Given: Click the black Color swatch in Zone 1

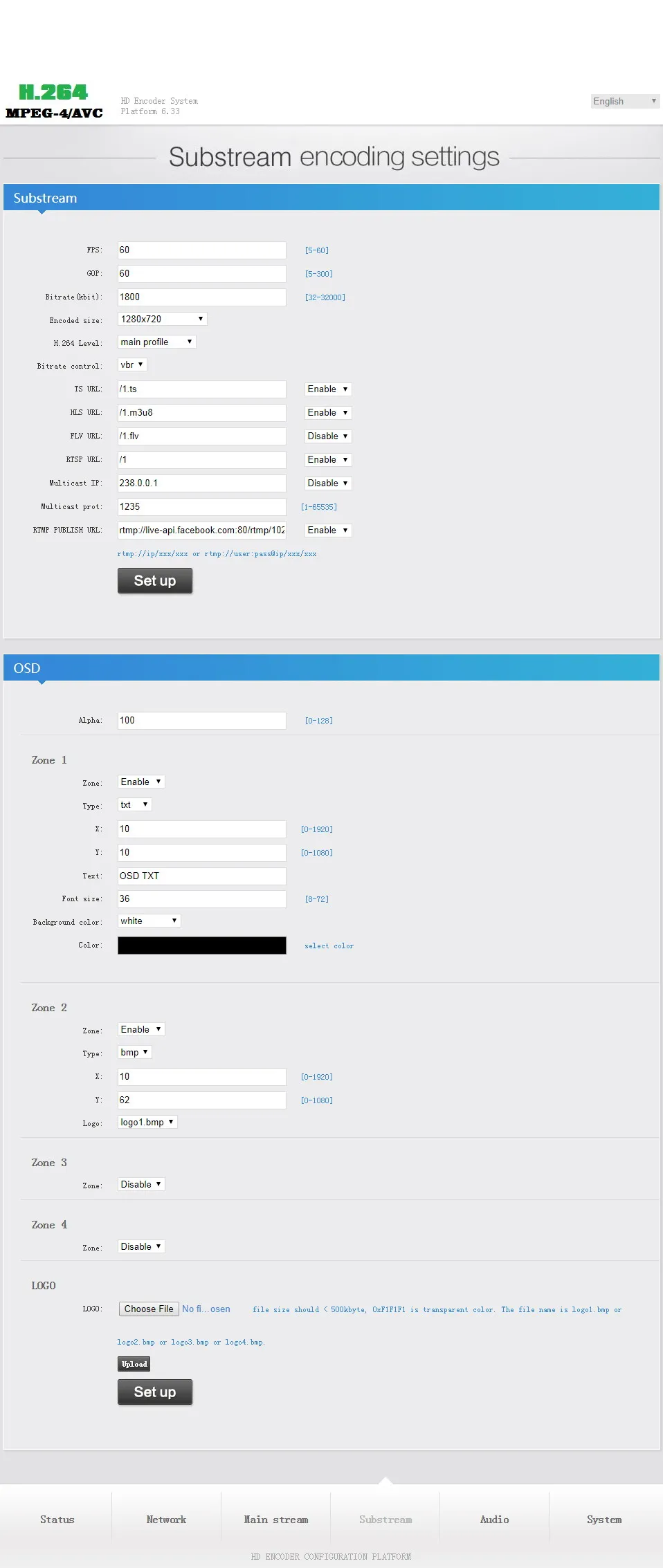Looking at the screenshot, I should click(x=202, y=946).
